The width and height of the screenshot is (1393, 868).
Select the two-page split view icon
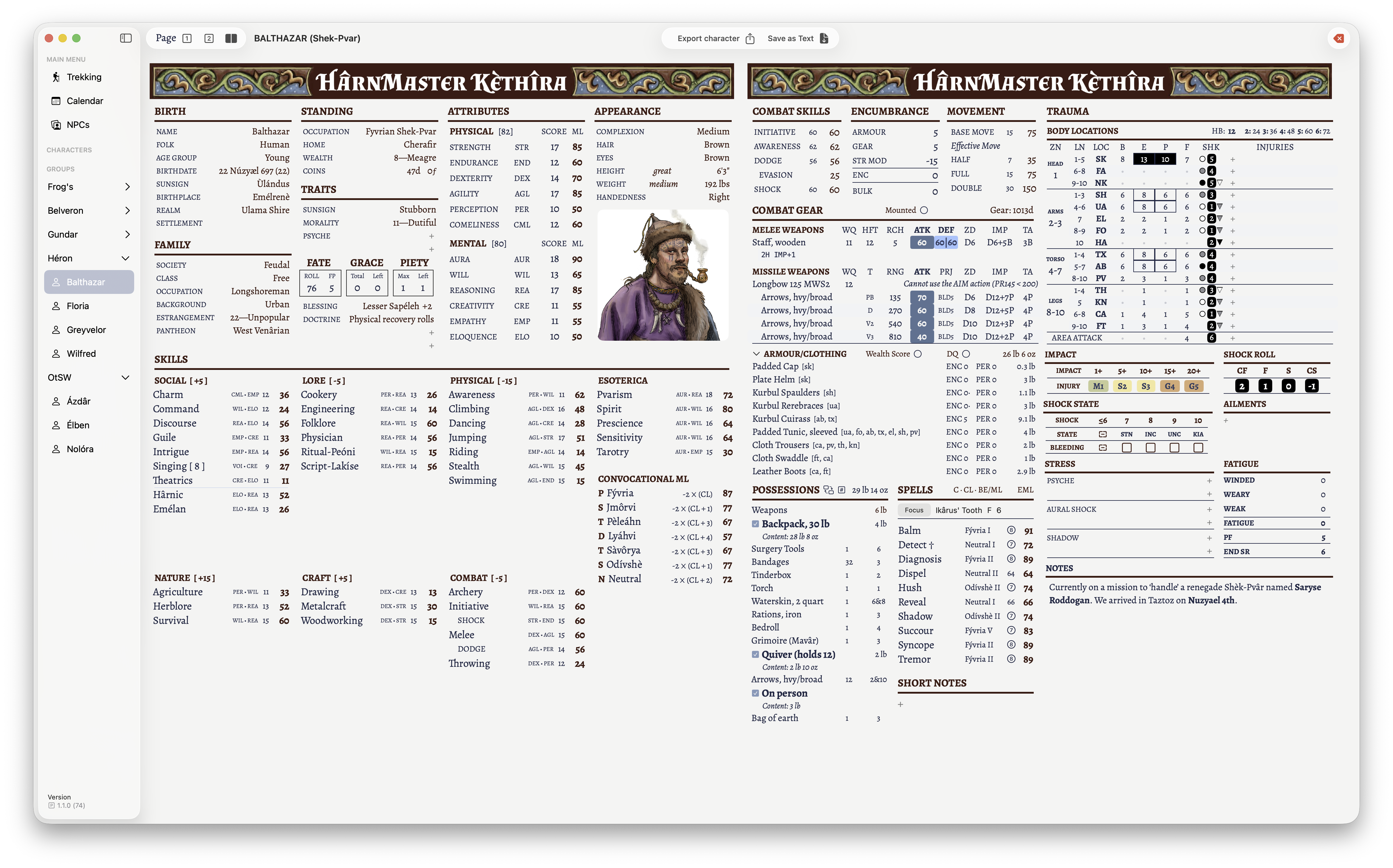pos(231,38)
